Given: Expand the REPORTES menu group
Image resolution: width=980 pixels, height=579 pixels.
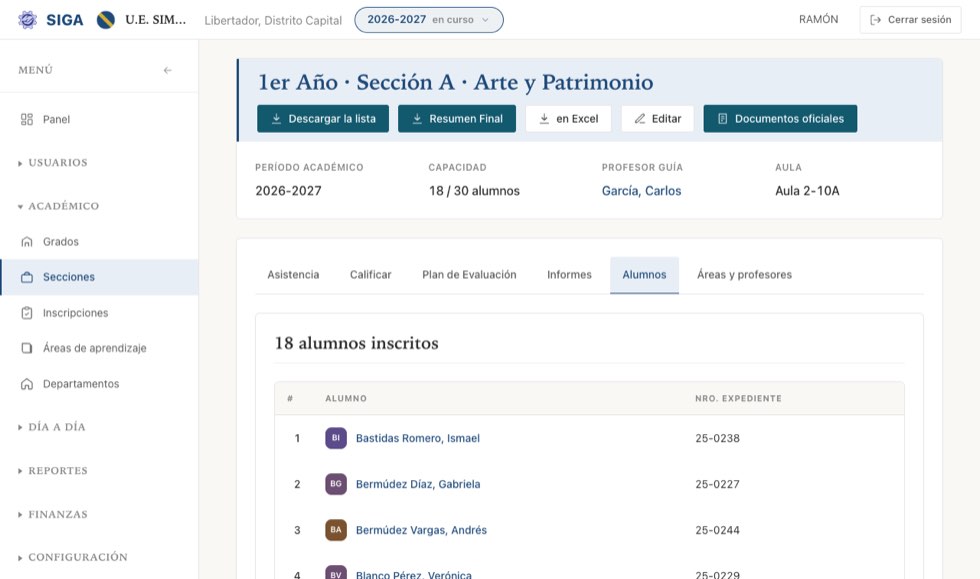Looking at the screenshot, I should (53, 471).
